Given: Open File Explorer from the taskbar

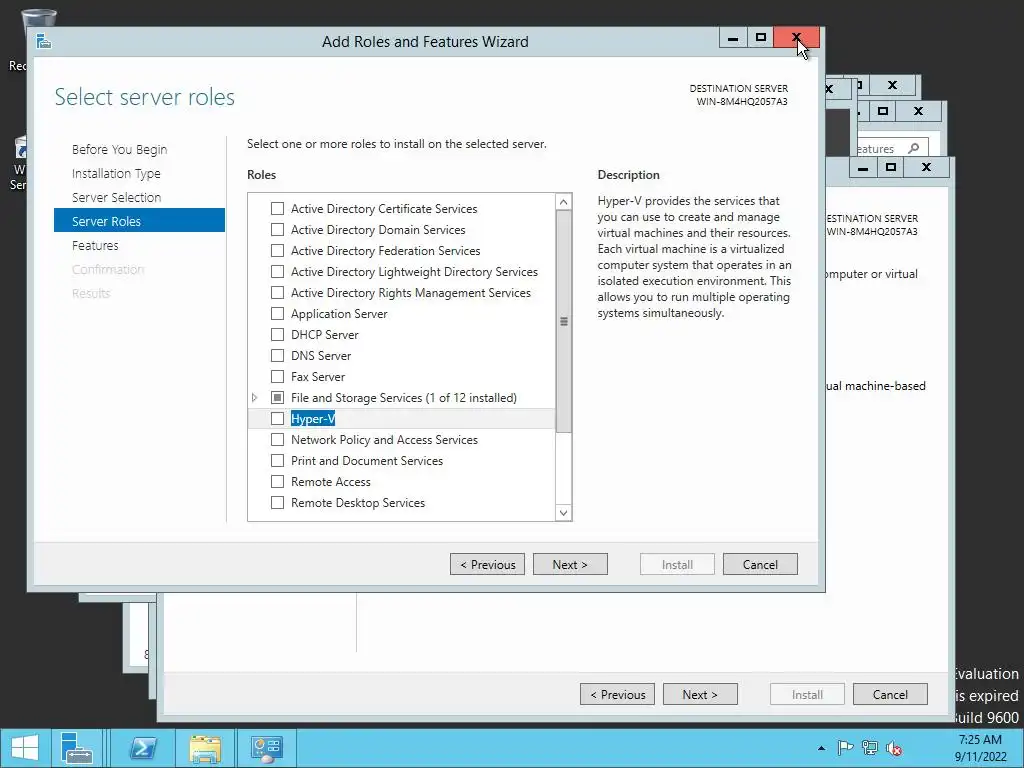Looking at the screenshot, I should pos(205,748).
